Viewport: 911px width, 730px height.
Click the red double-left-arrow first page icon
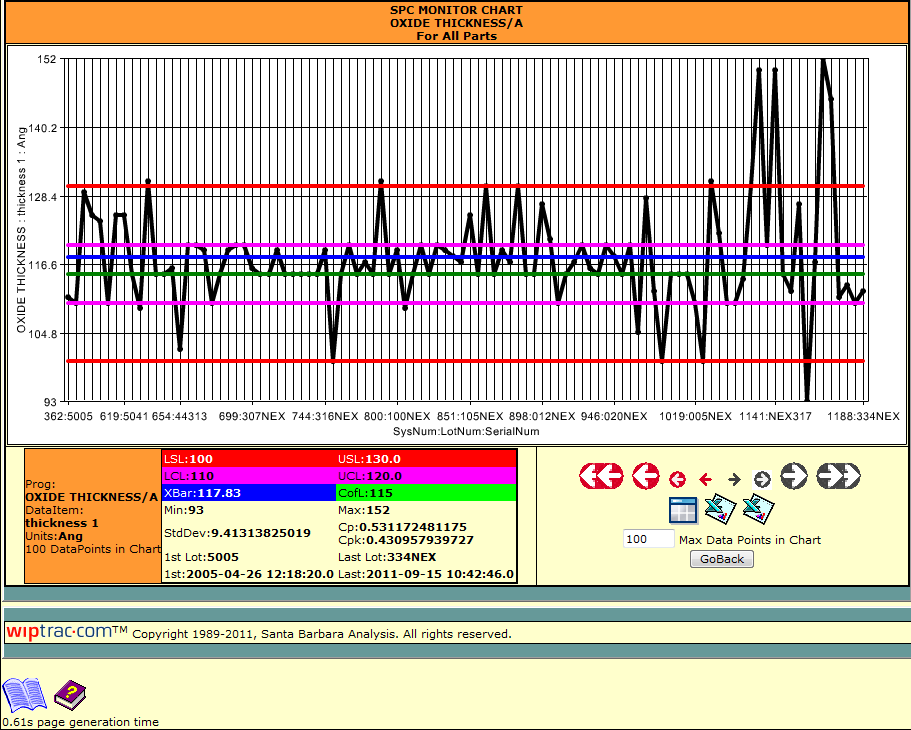click(x=601, y=477)
